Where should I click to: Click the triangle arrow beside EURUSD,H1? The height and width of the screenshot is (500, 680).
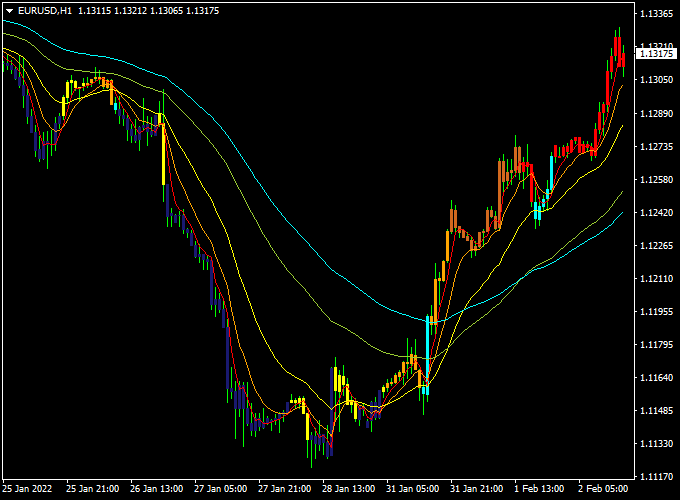9,11
